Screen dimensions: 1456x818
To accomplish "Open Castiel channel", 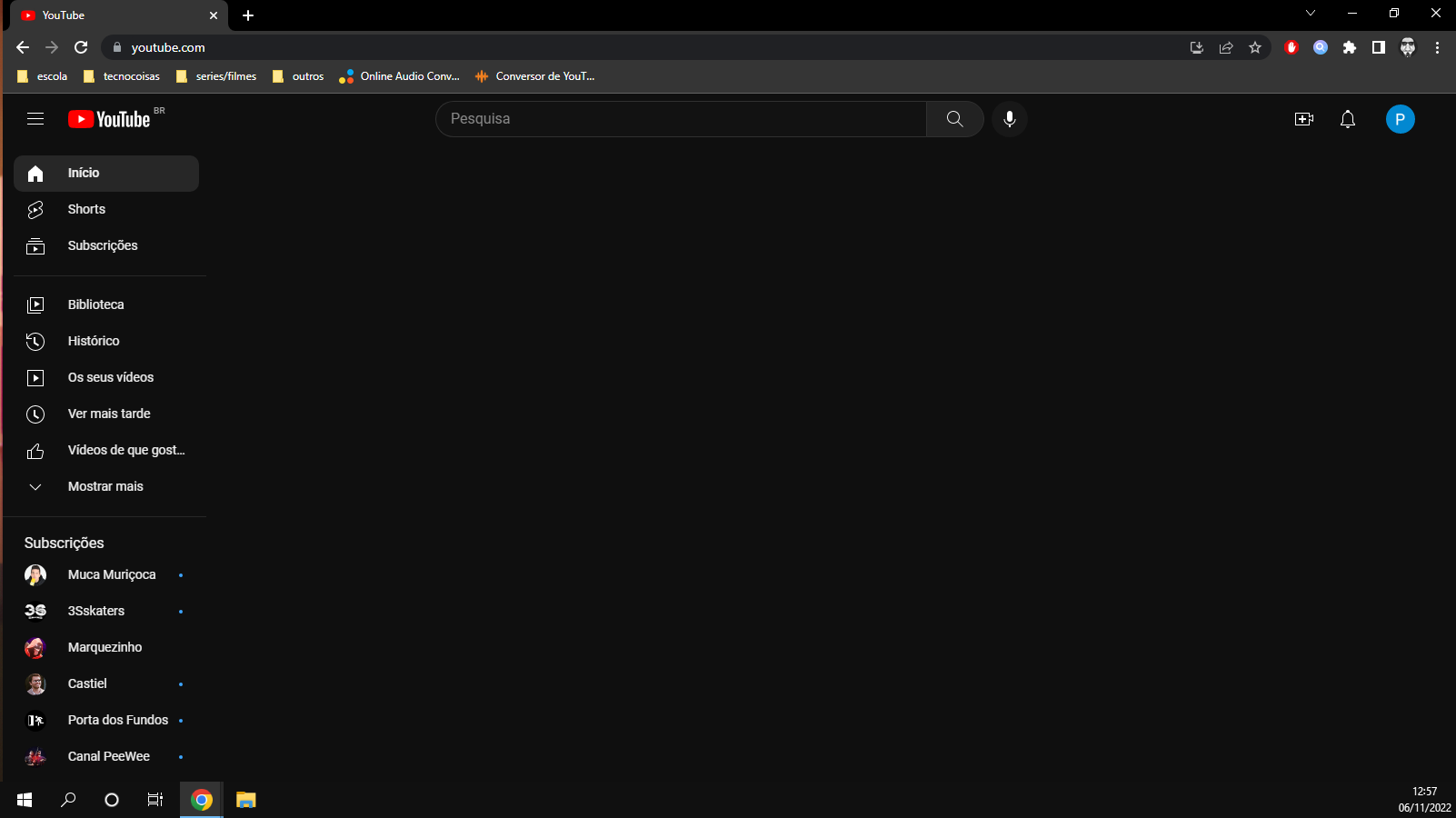I will click(106, 684).
